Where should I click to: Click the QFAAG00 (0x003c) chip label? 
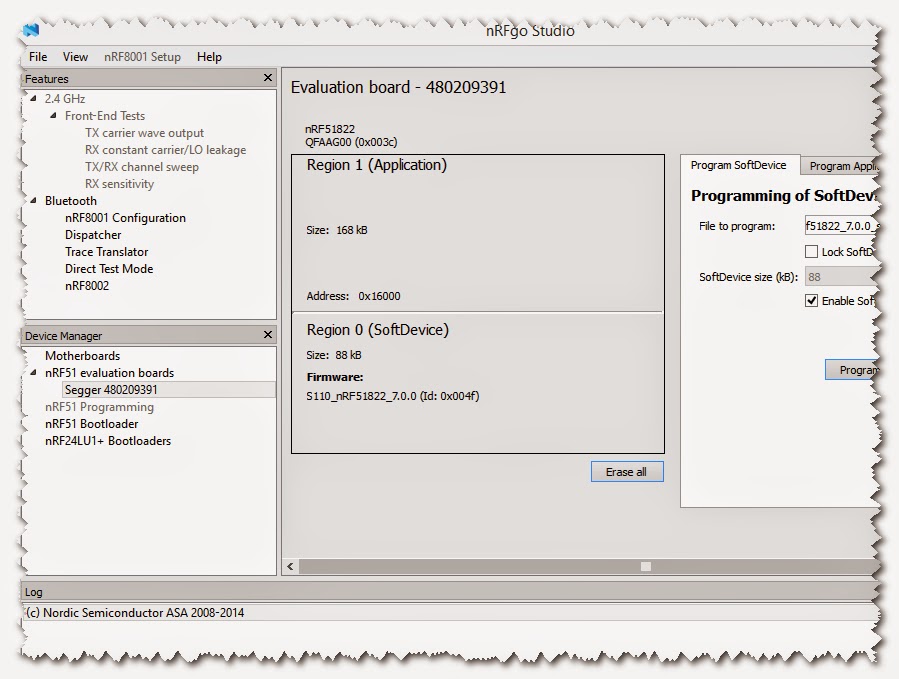click(x=351, y=142)
